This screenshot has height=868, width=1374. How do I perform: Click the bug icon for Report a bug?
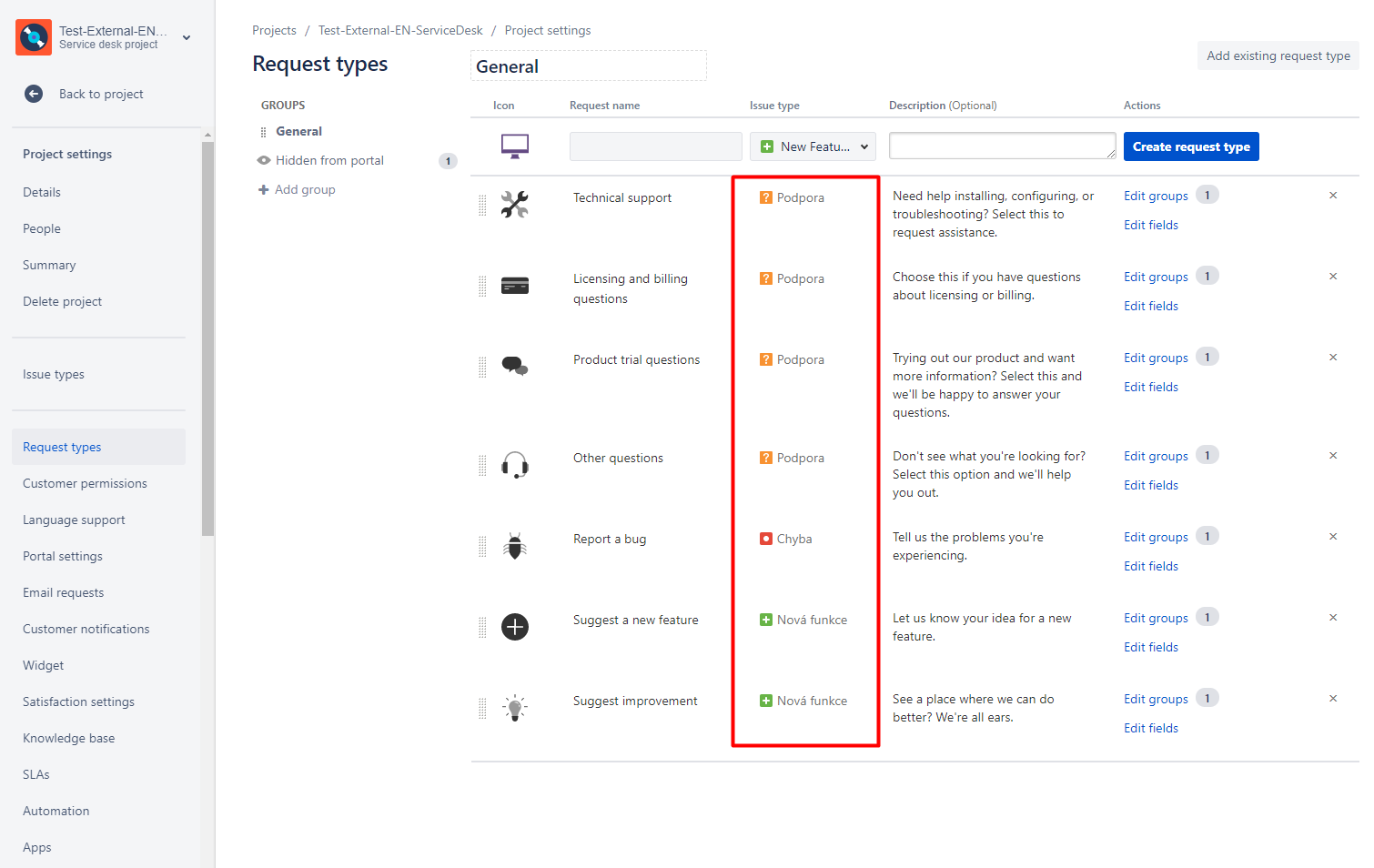point(515,546)
